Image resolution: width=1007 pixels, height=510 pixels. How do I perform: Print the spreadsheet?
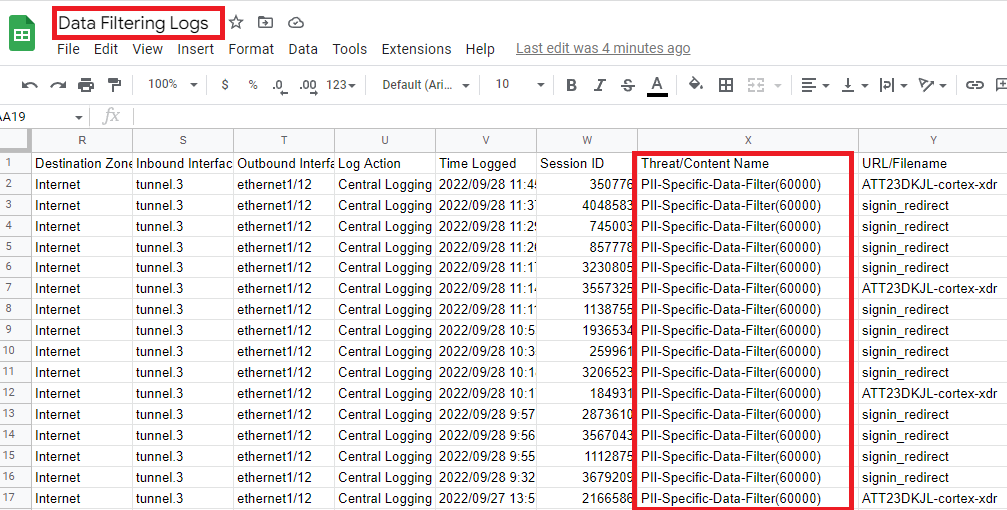click(x=86, y=85)
